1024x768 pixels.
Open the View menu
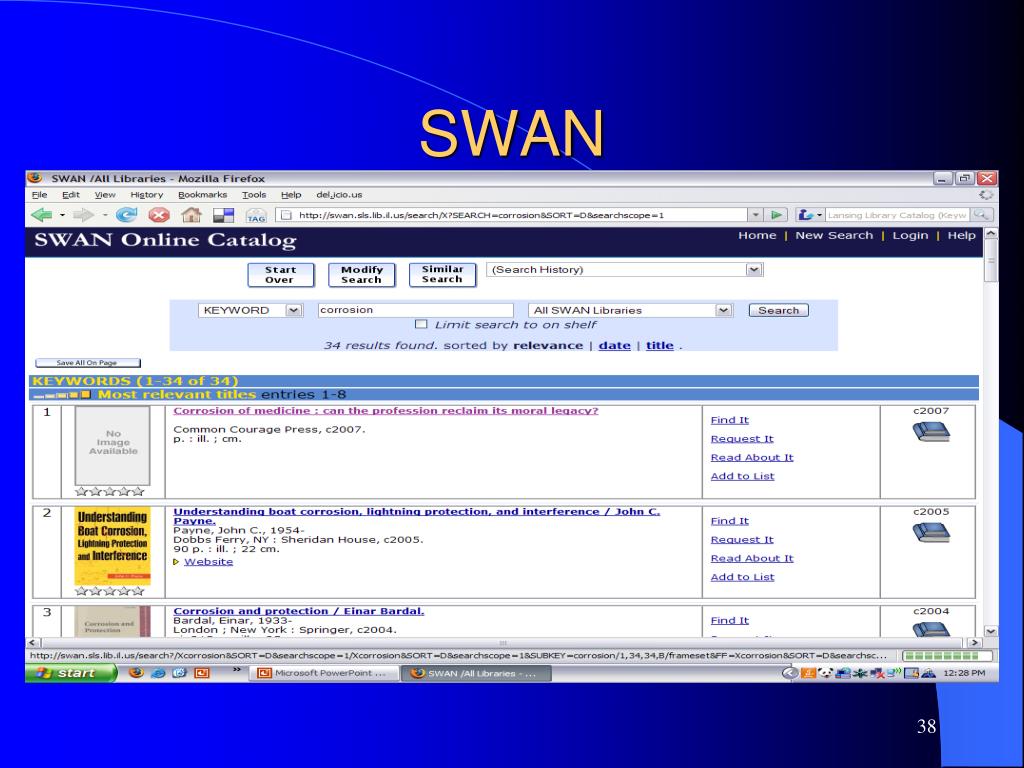point(104,195)
